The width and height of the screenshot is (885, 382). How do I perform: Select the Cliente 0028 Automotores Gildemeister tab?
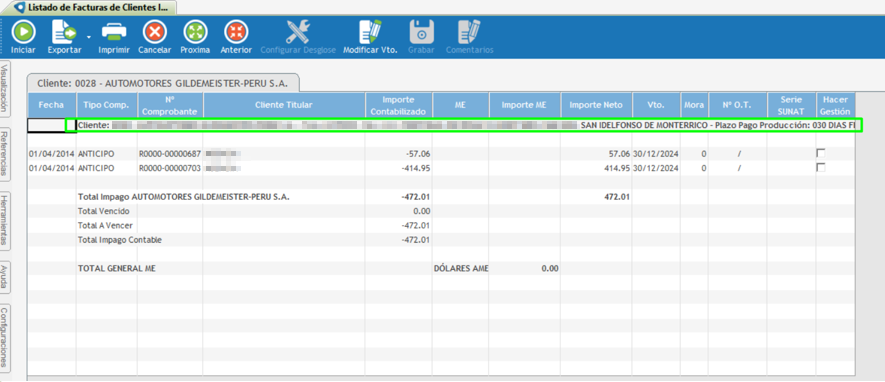pos(163,83)
